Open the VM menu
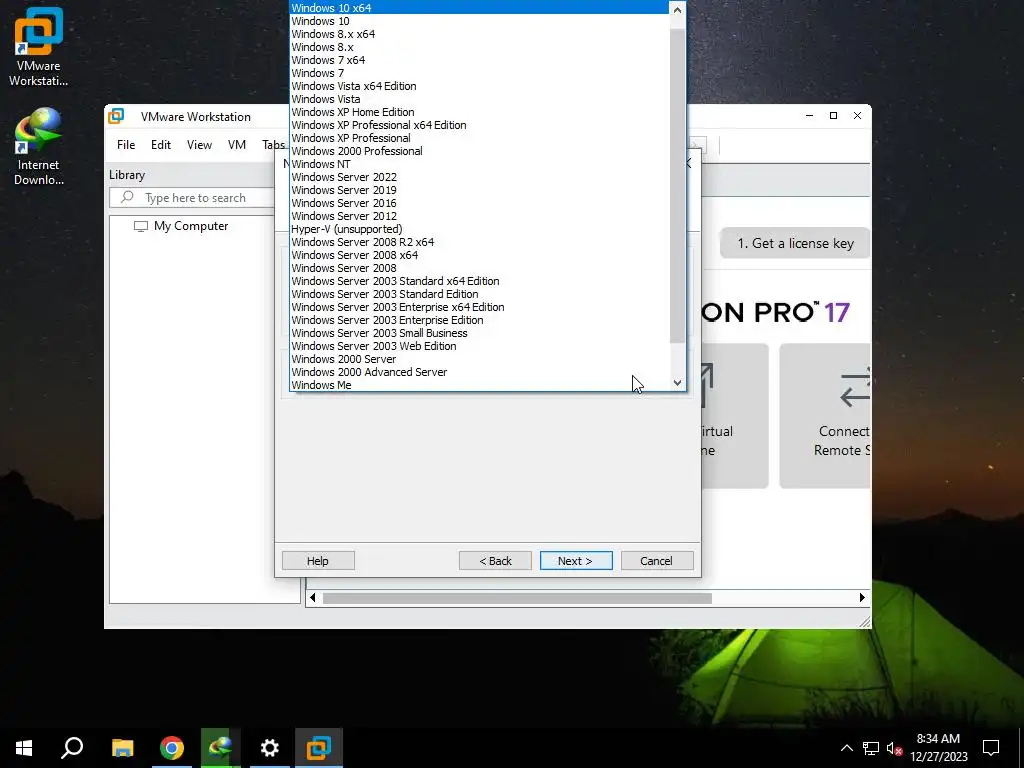Screen dimensions: 1024x768 [236, 144]
